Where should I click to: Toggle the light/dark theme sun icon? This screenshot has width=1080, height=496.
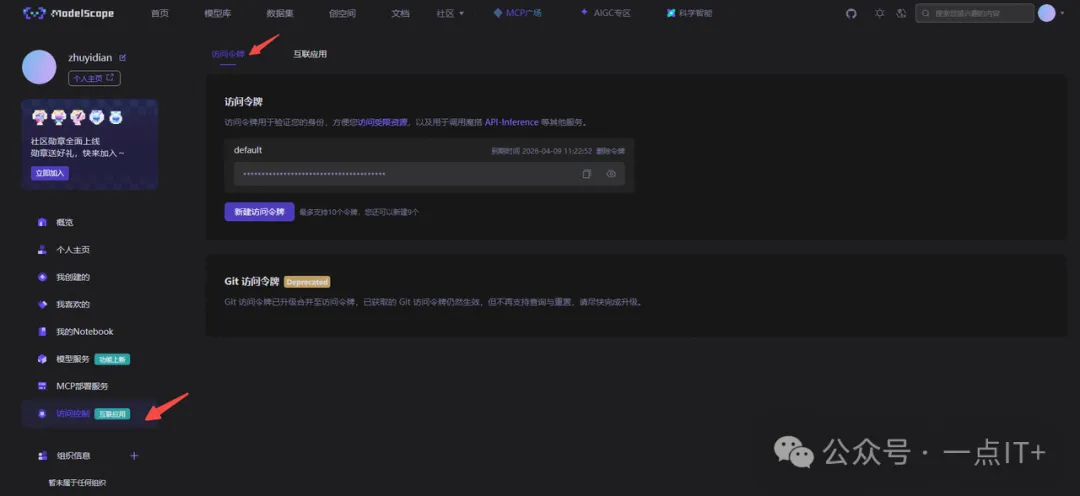point(880,13)
